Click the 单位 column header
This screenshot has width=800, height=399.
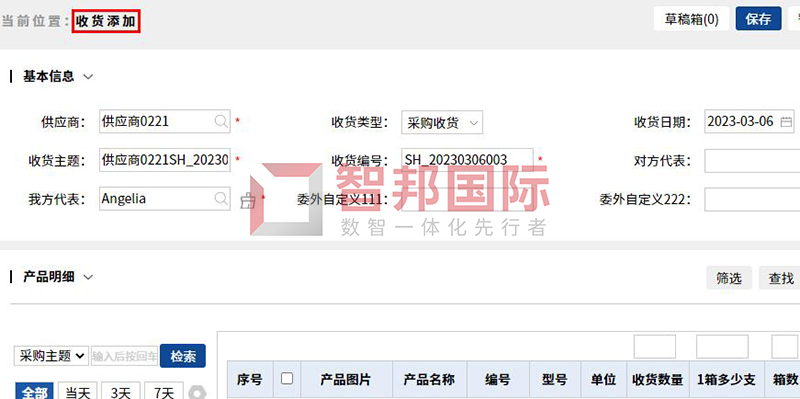click(x=604, y=380)
